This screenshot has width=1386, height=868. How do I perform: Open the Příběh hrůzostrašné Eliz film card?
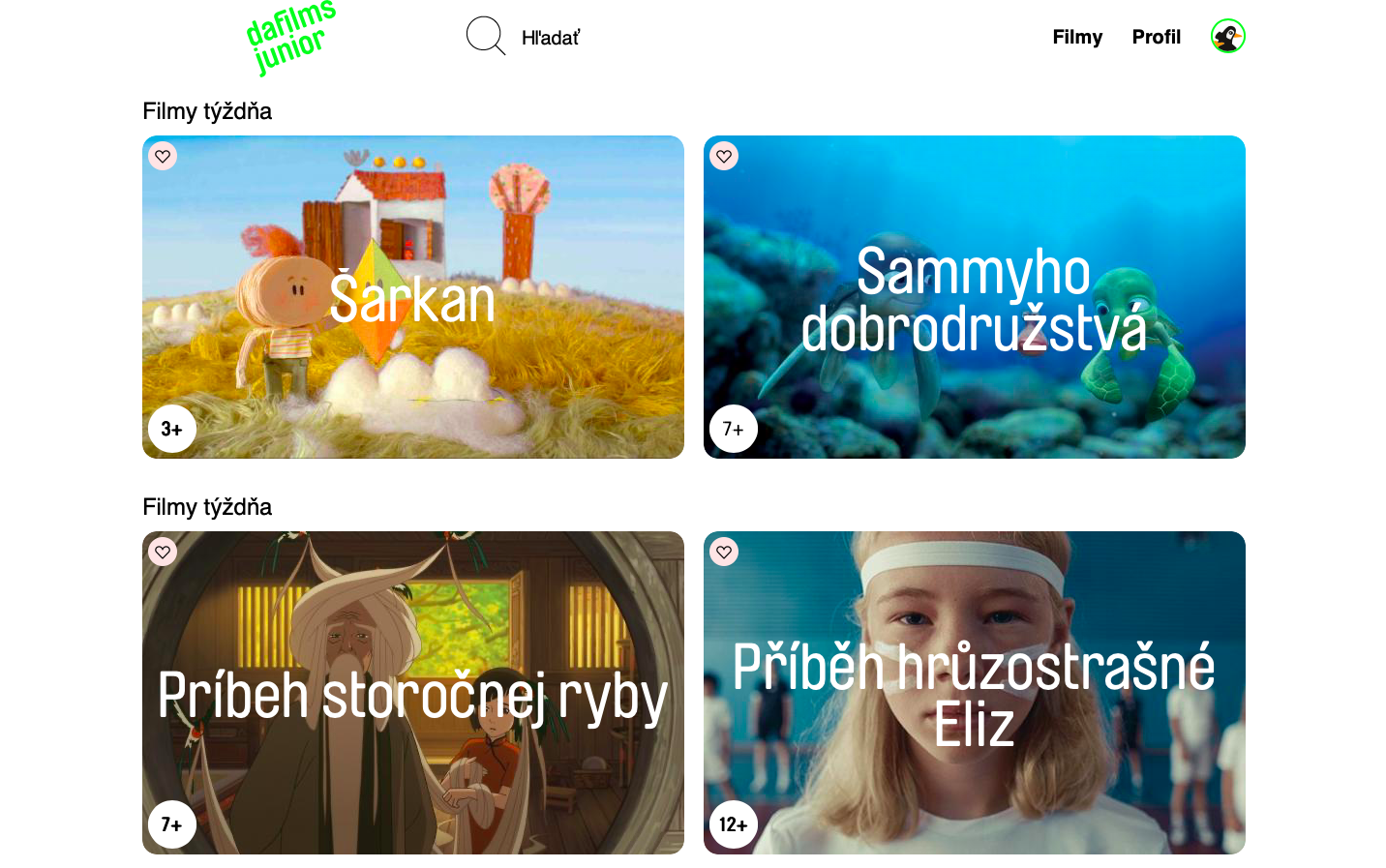[x=975, y=693]
